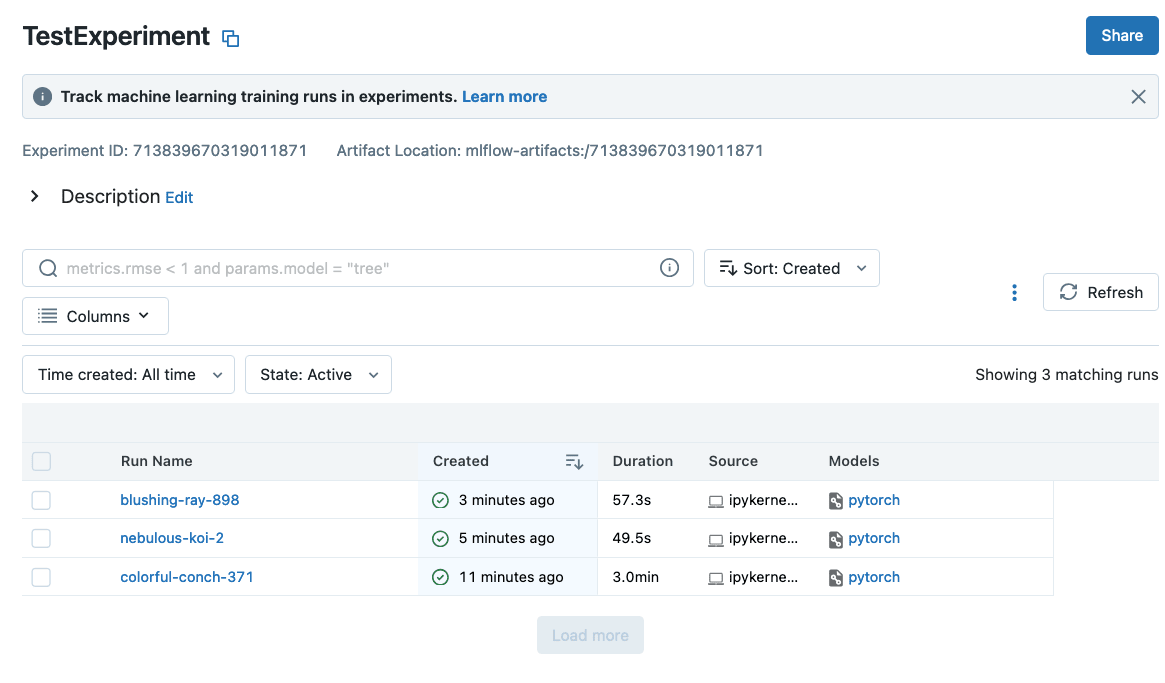Open the three-dot more options menu
The image size is (1165, 683).
click(x=1013, y=293)
